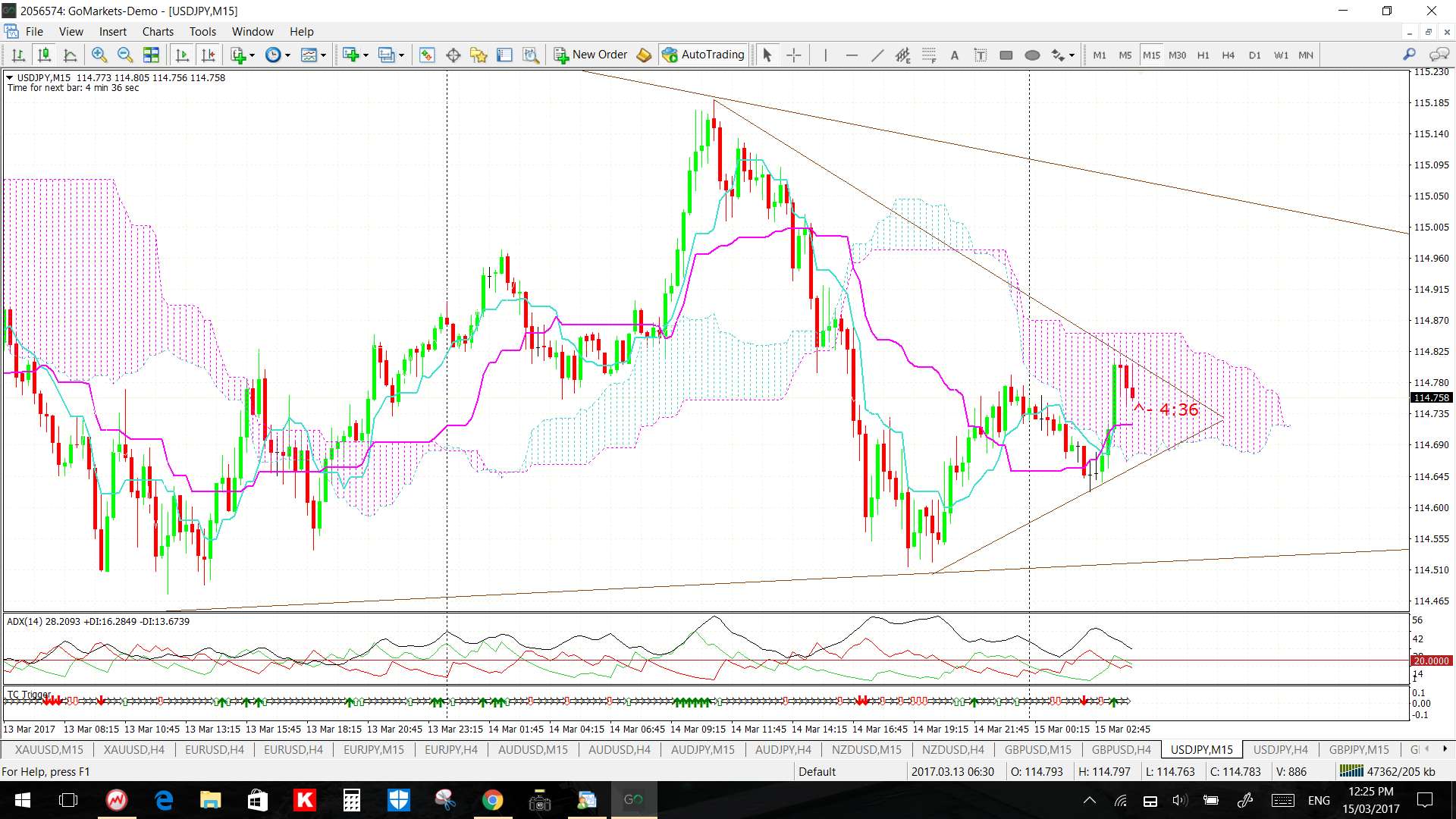
Task: Open Google Chrome from the taskbar
Action: (x=492, y=800)
